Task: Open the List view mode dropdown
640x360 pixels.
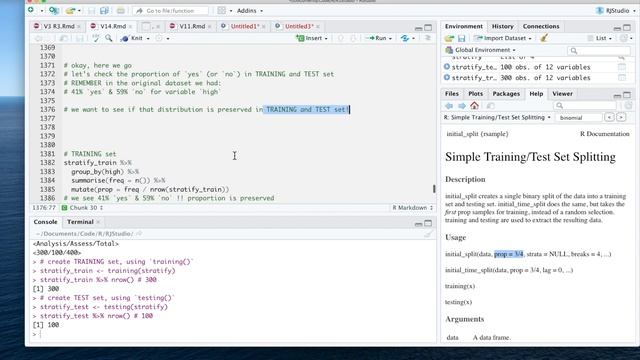Action: pos(600,38)
